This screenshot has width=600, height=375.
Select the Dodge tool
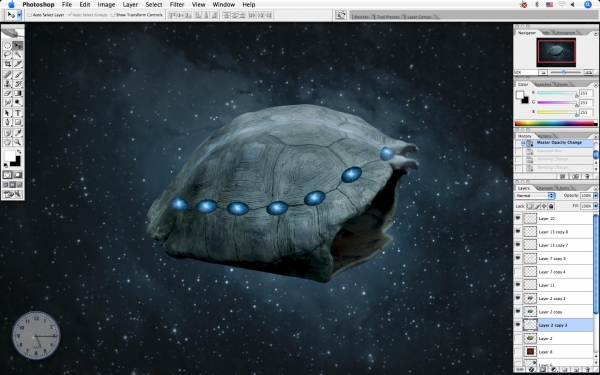click(x=18, y=102)
